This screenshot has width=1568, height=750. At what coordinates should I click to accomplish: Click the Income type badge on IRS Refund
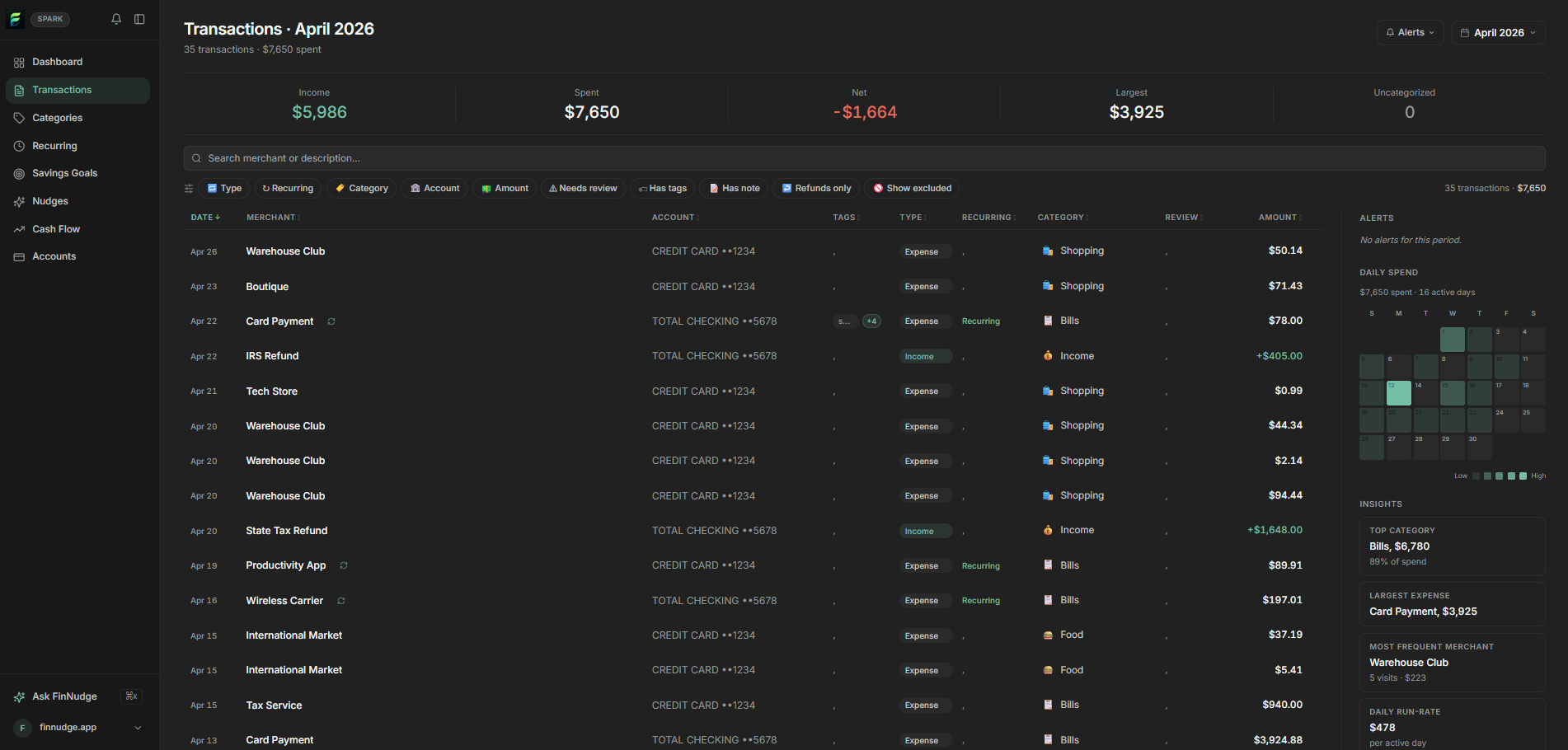(x=925, y=357)
